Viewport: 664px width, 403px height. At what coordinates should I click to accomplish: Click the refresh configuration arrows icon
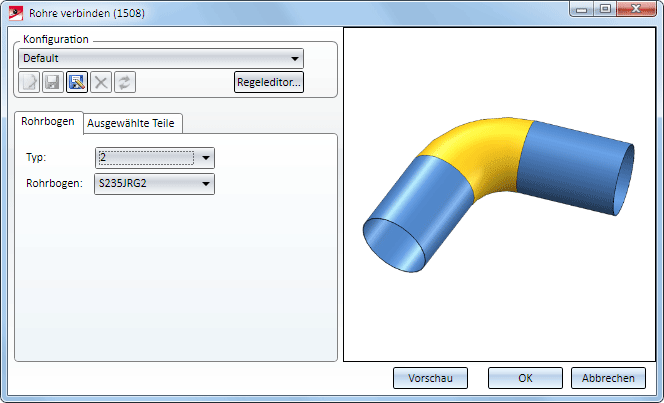pos(125,82)
